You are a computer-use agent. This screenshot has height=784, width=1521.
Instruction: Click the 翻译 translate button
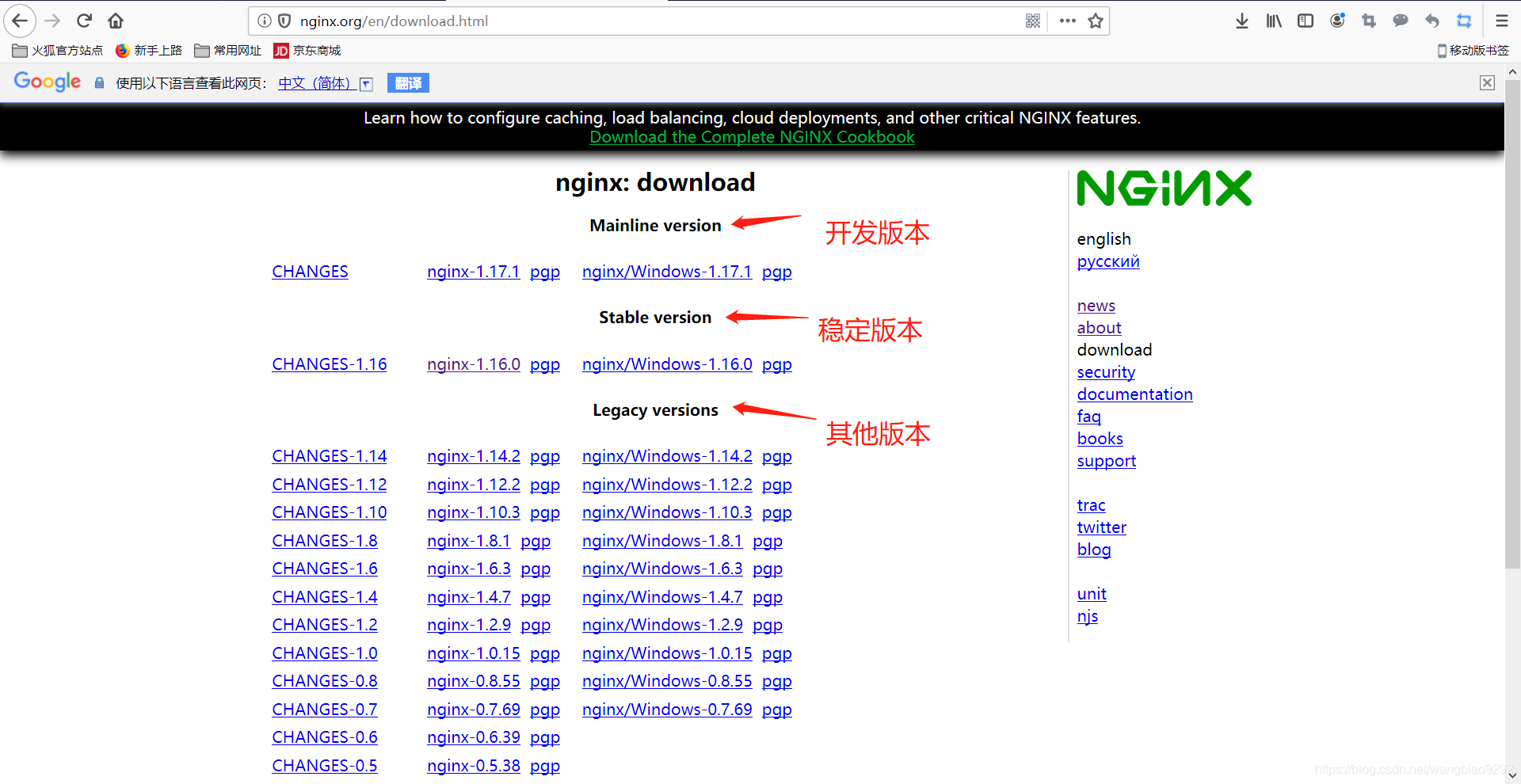tap(408, 83)
